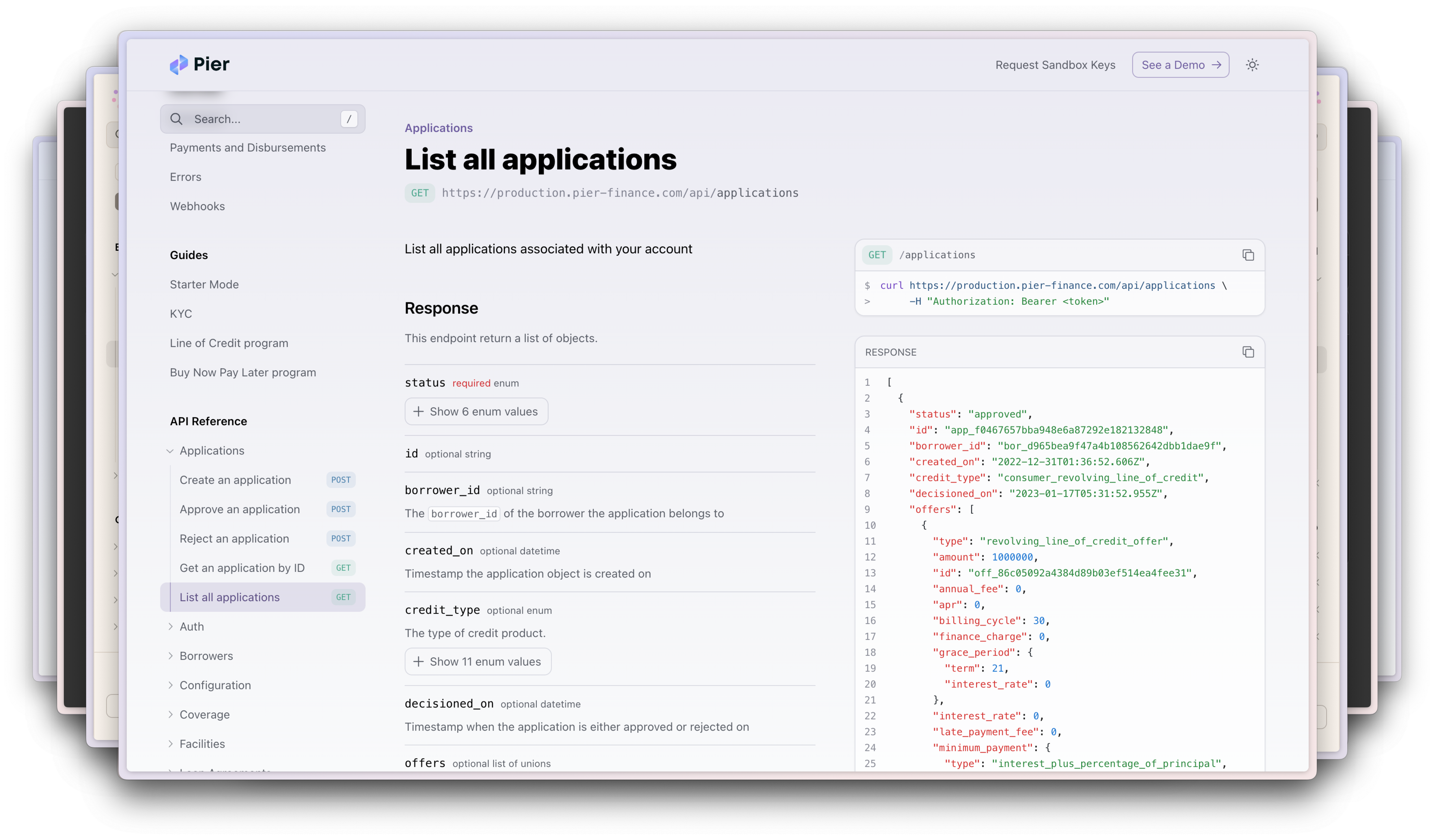Open the Line of Credit program guide
The image size is (1434, 840).
[x=229, y=342]
